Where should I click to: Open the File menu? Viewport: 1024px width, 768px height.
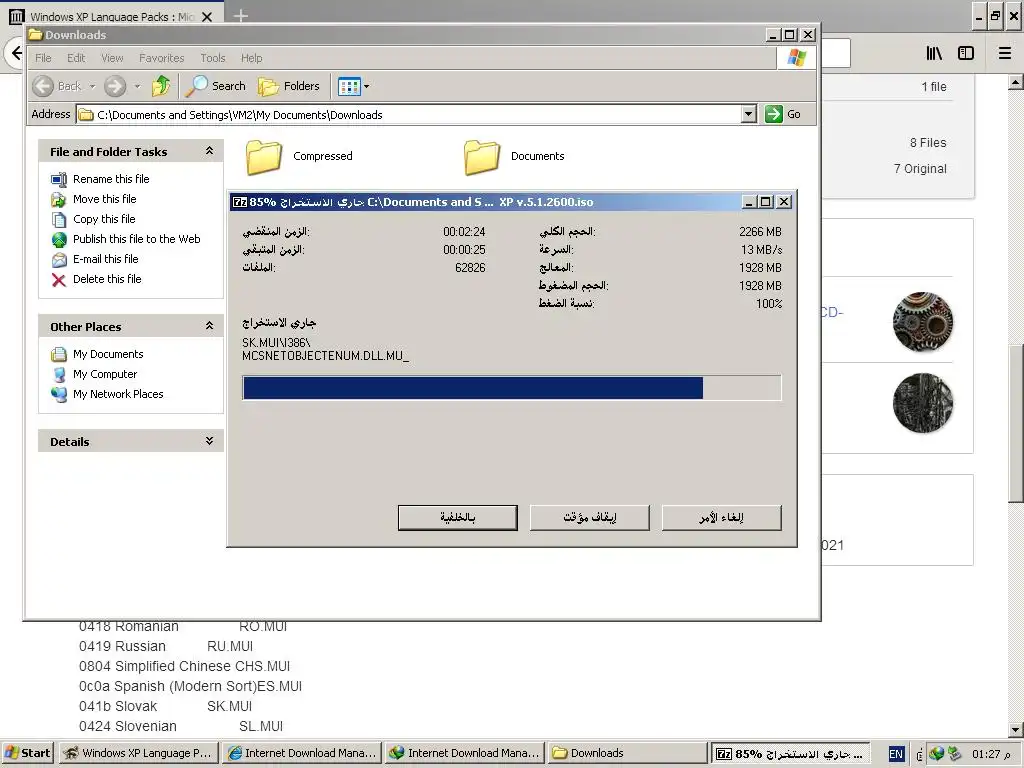coord(43,58)
